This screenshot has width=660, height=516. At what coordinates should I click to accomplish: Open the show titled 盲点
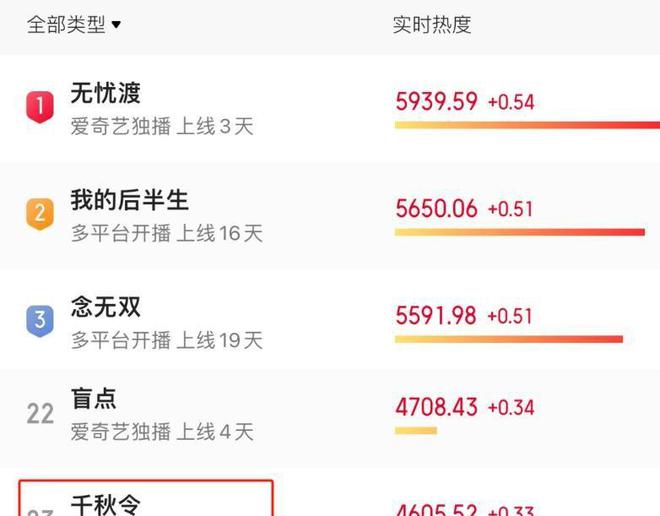pos(93,398)
